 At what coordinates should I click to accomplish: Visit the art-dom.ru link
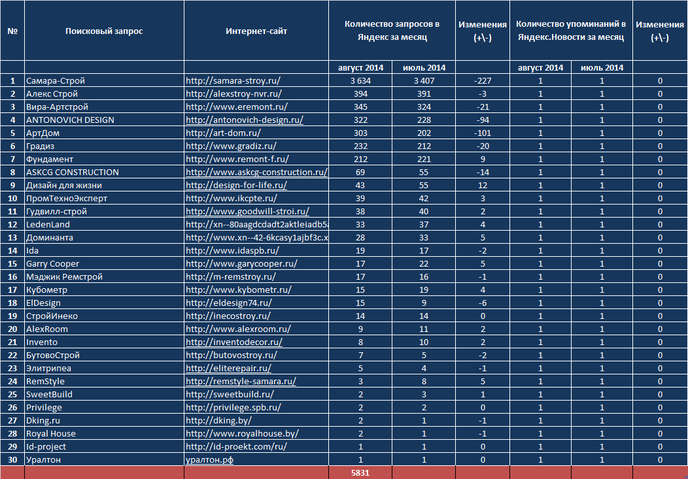click(x=223, y=133)
